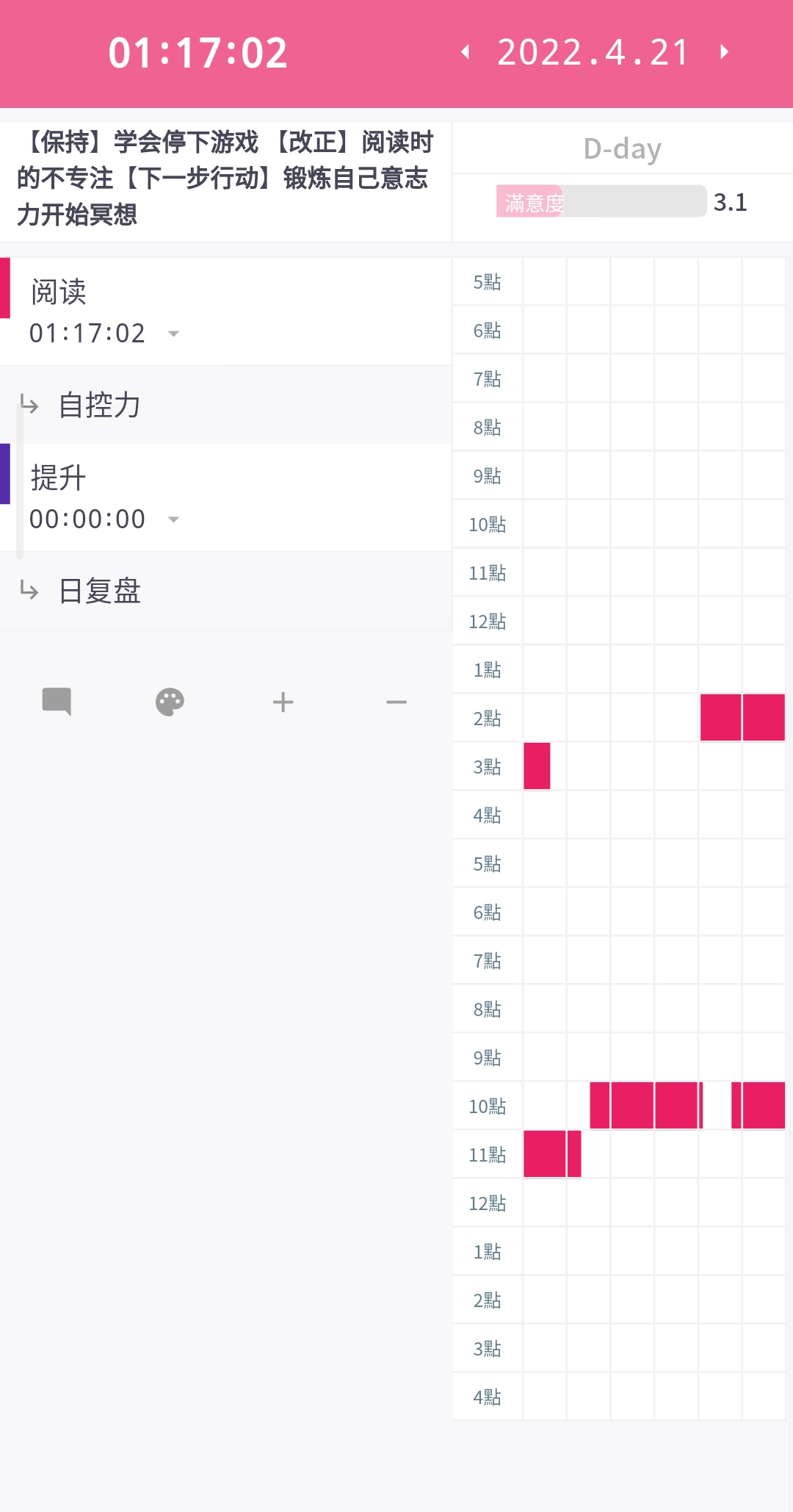Edit the daily memo text

click(225, 178)
